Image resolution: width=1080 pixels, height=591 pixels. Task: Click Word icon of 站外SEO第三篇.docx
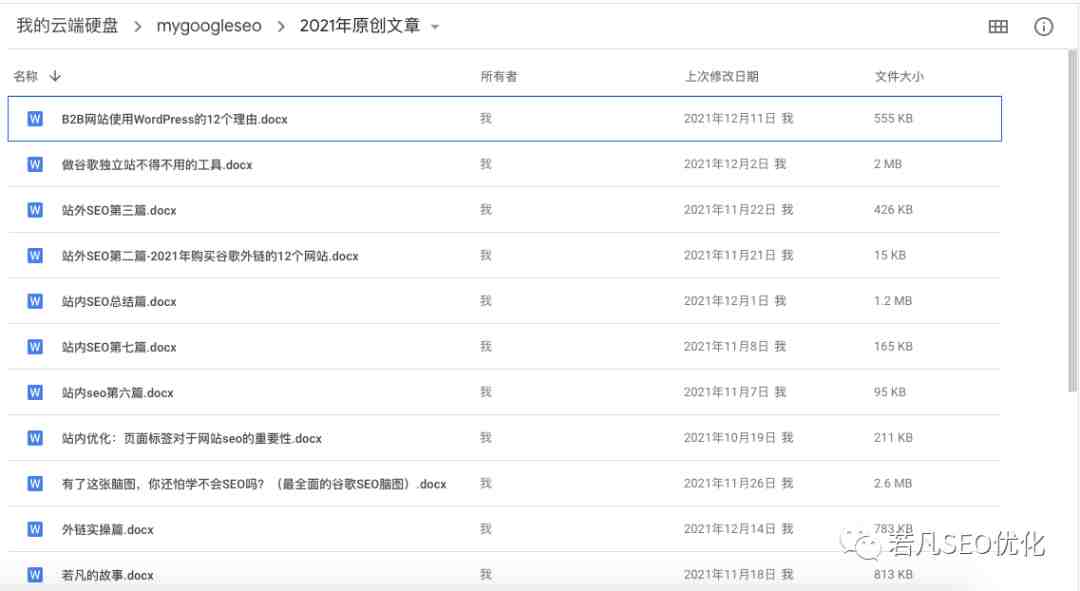[x=35, y=209]
